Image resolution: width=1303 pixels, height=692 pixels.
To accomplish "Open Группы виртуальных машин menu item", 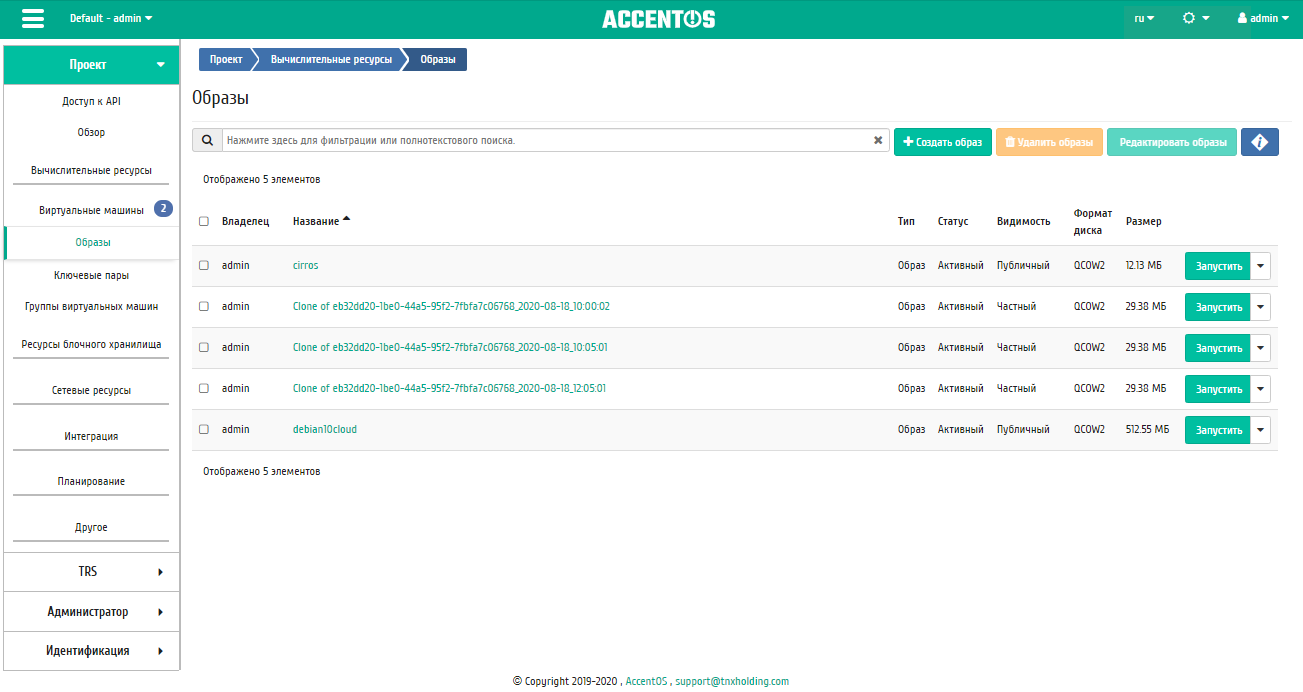I will [91, 306].
